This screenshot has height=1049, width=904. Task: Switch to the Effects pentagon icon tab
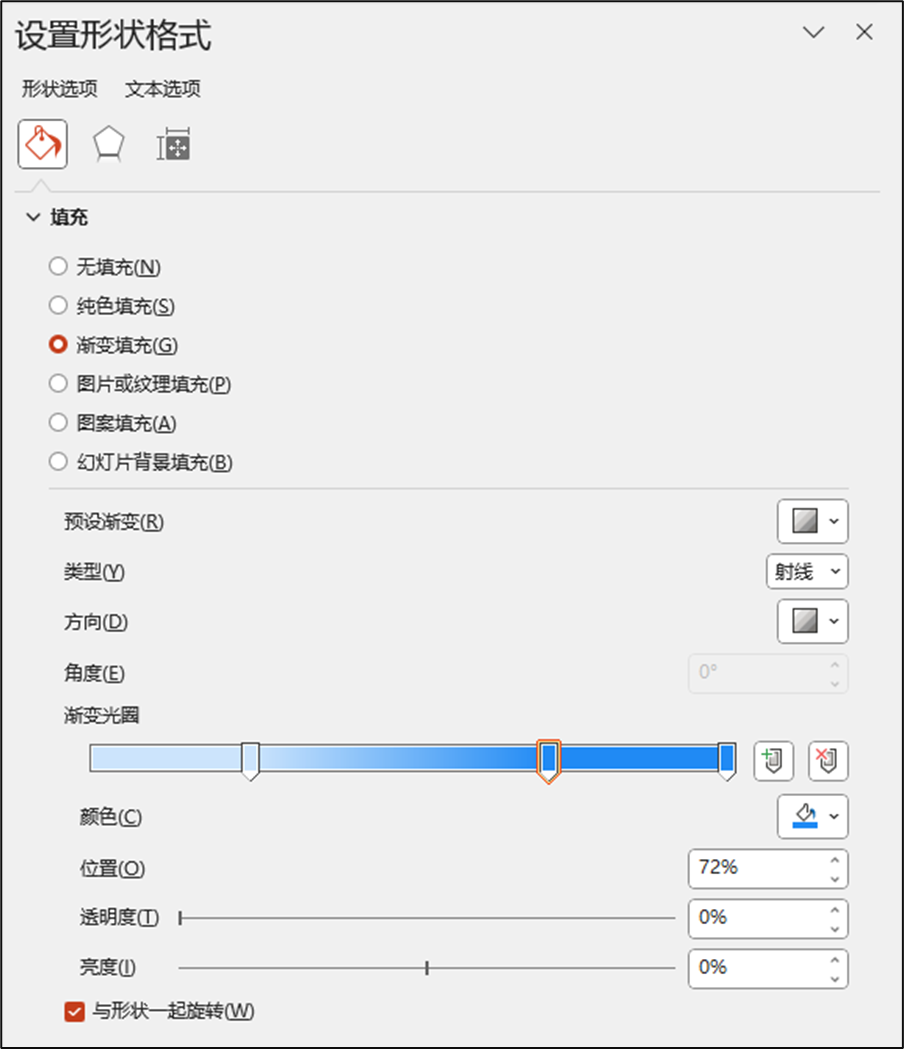click(108, 144)
